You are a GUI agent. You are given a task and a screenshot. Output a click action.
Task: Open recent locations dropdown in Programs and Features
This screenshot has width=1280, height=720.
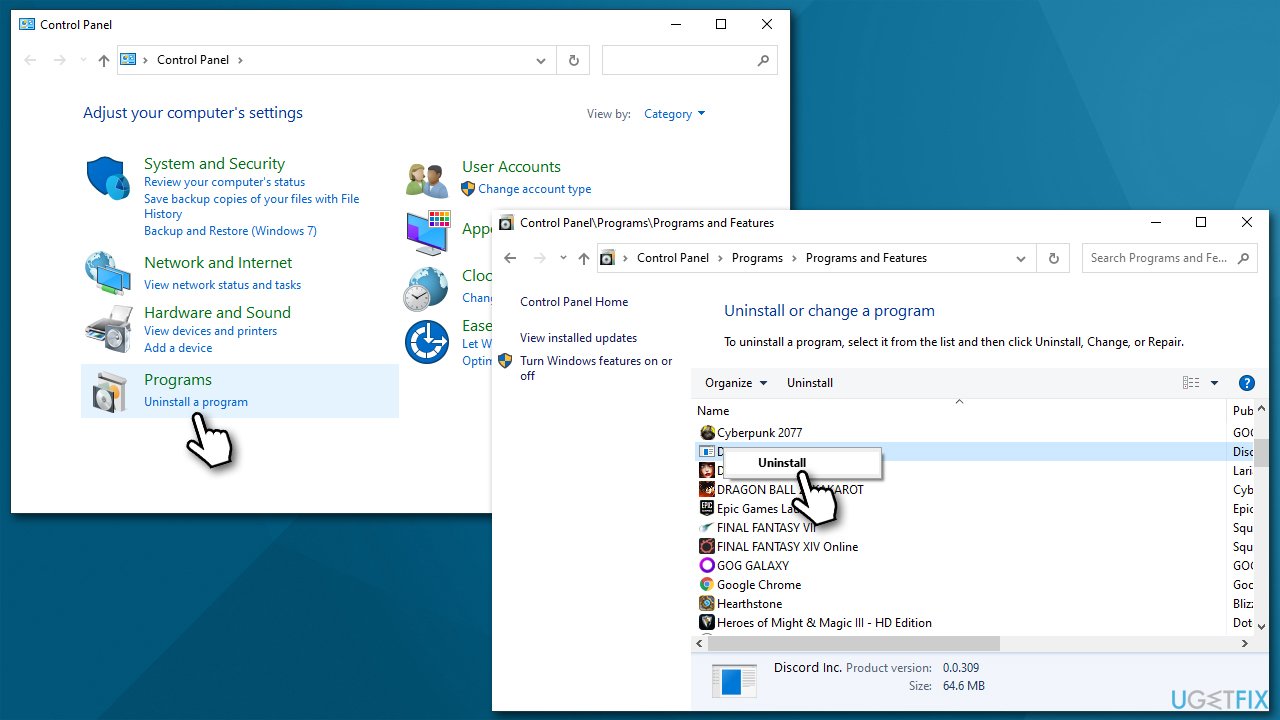click(564, 258)
